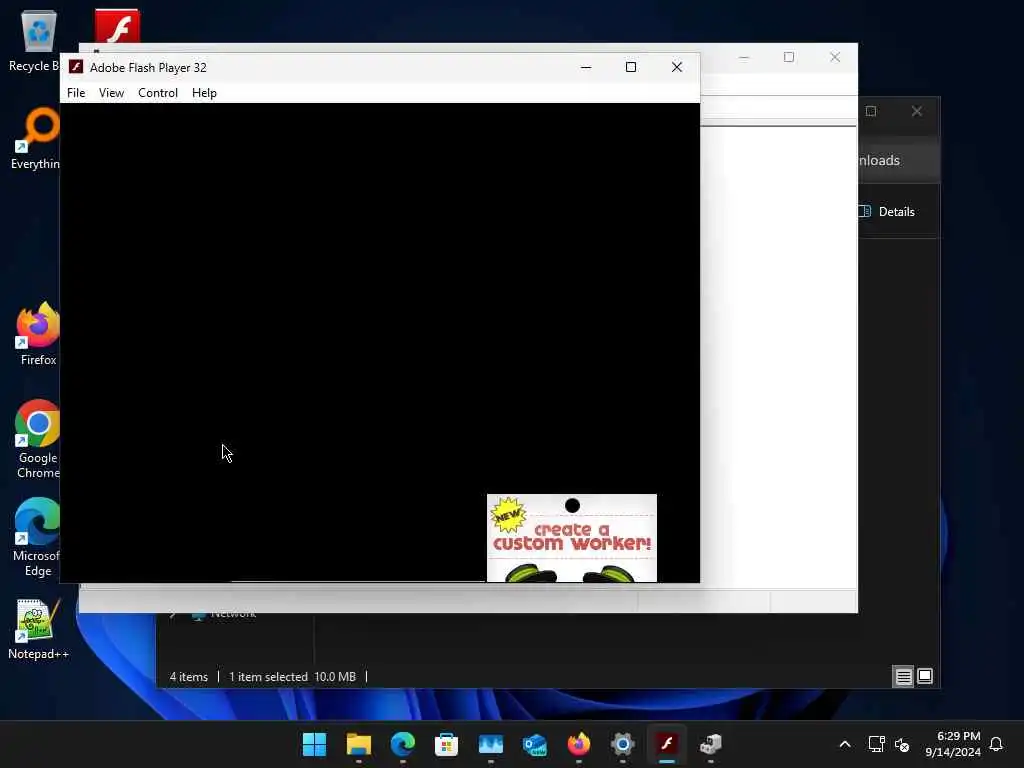Close the Adobe Flash Player window
The image size is (1024, 768).
pos(677,67)
